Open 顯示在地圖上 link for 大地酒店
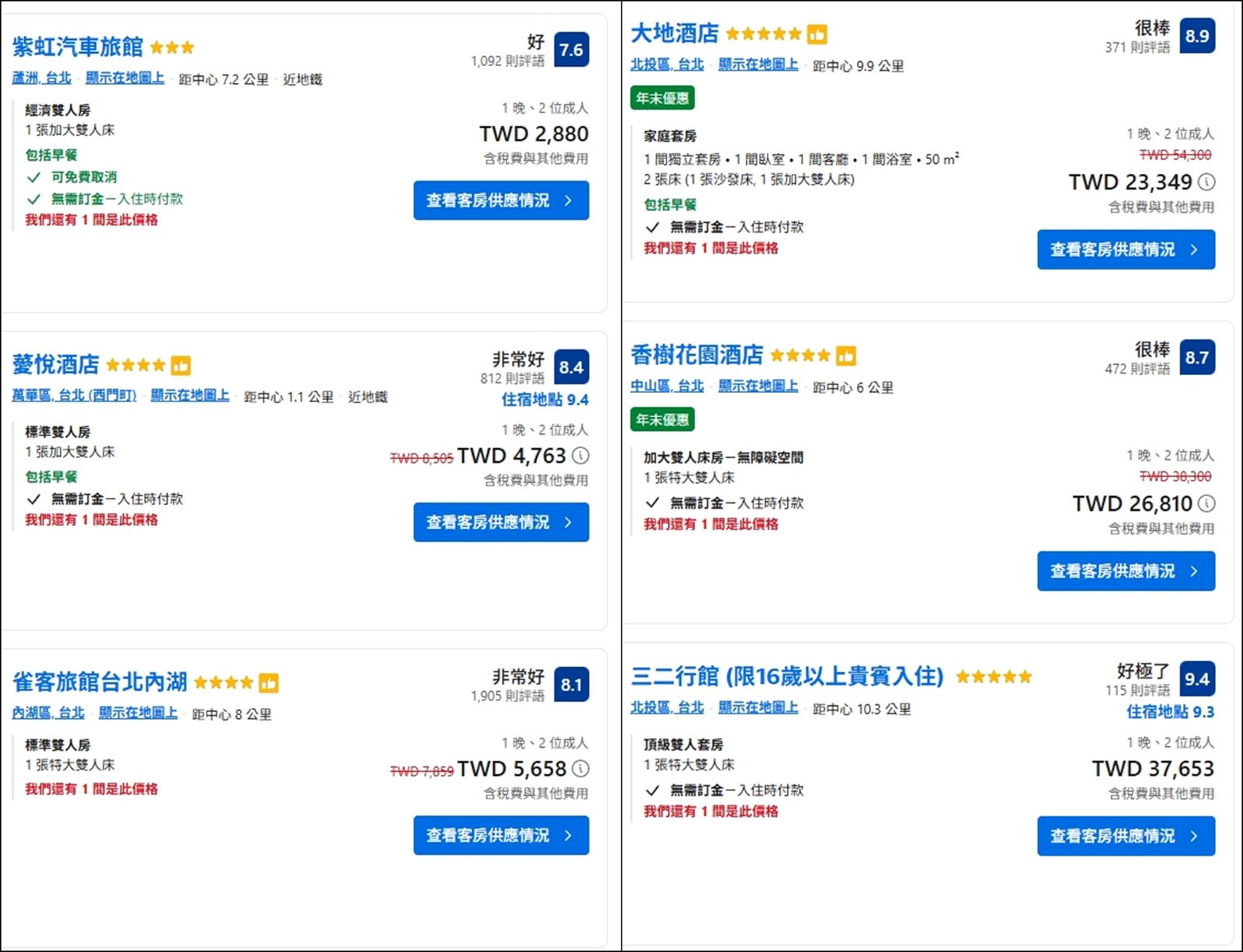Image resolution: width=1243 pixels, height=952 pixels. click(x=757, y=65)
